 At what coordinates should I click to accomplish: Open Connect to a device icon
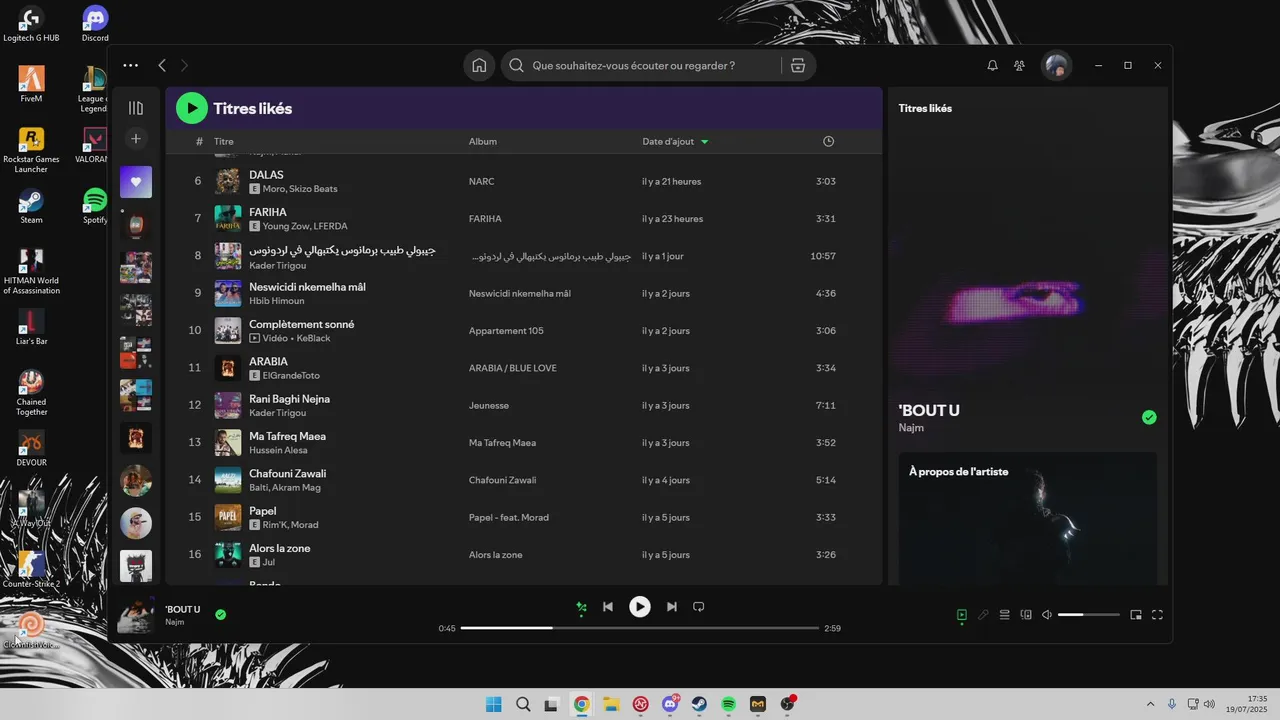[1026, 615]
